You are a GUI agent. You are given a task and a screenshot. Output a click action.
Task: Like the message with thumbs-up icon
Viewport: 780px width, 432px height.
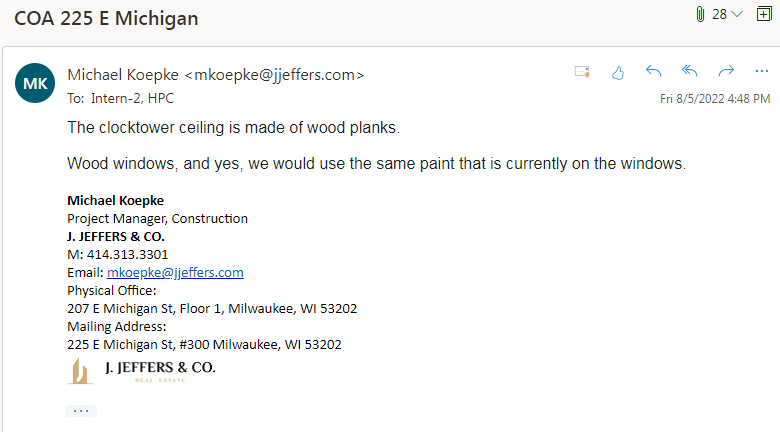point(618,72)
